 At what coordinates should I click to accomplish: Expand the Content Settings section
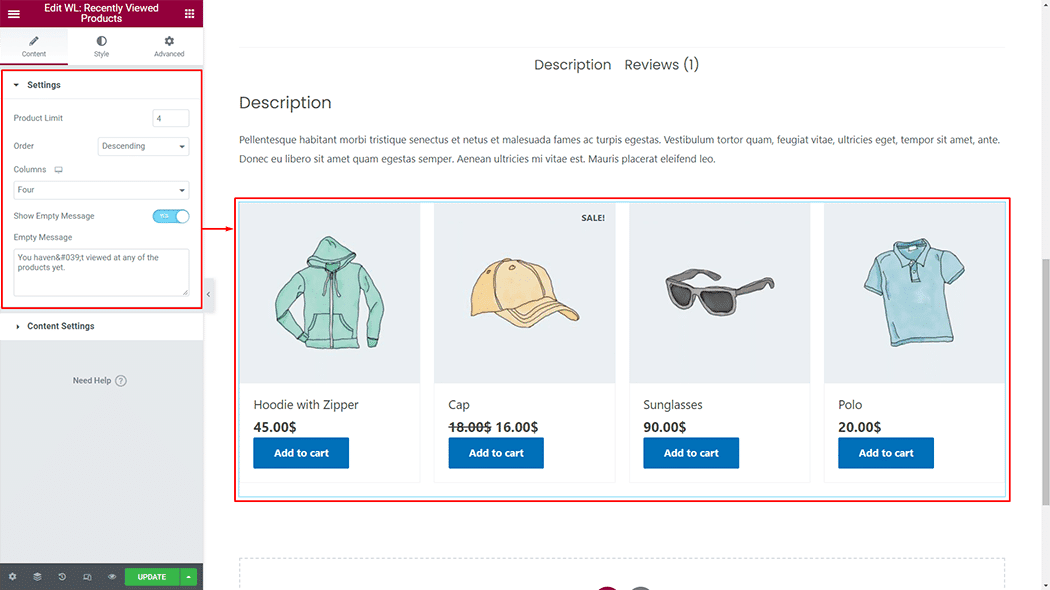(x=60, y=326)
